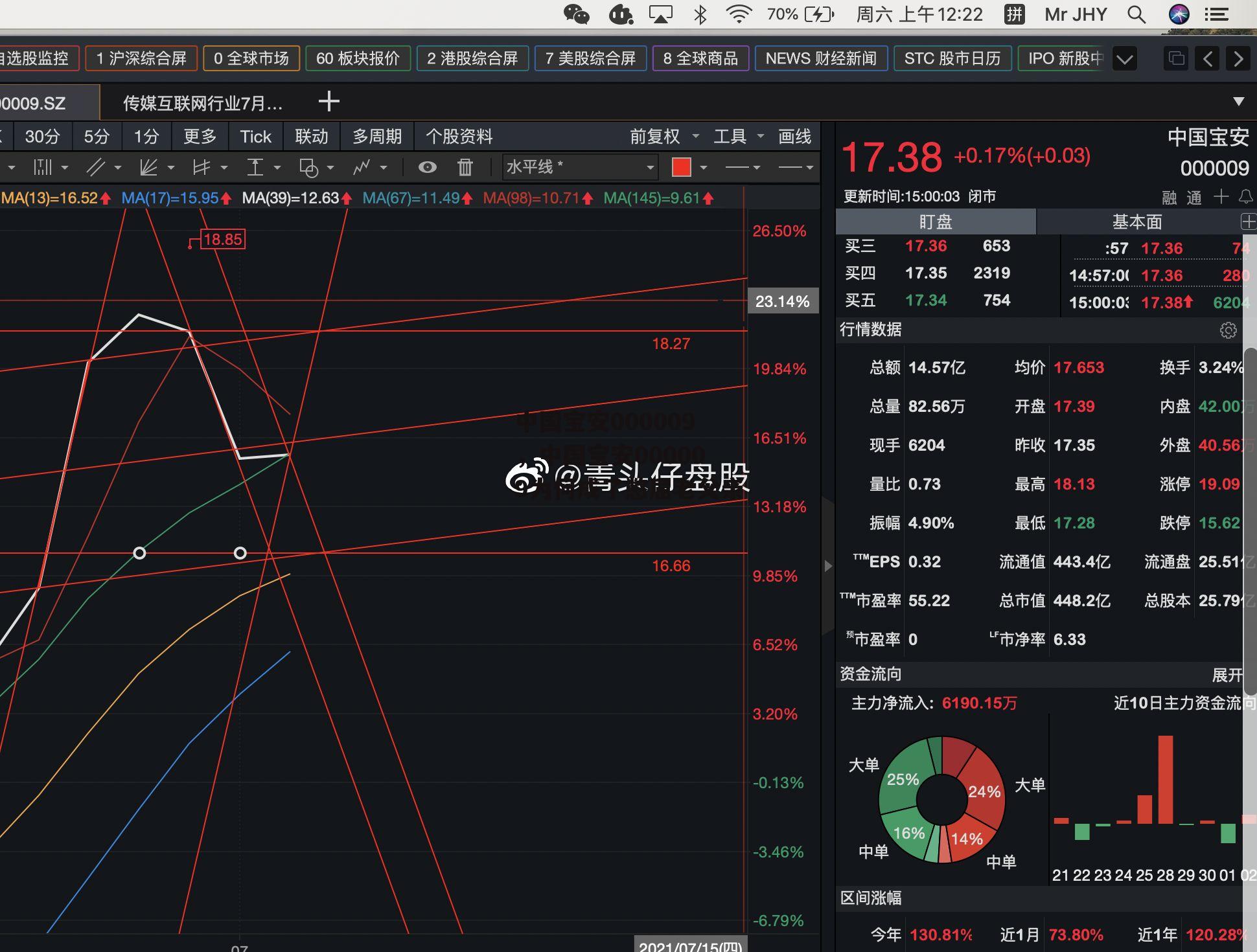Click the plus box beside 基本面 tab

[x=1249, y=222]
